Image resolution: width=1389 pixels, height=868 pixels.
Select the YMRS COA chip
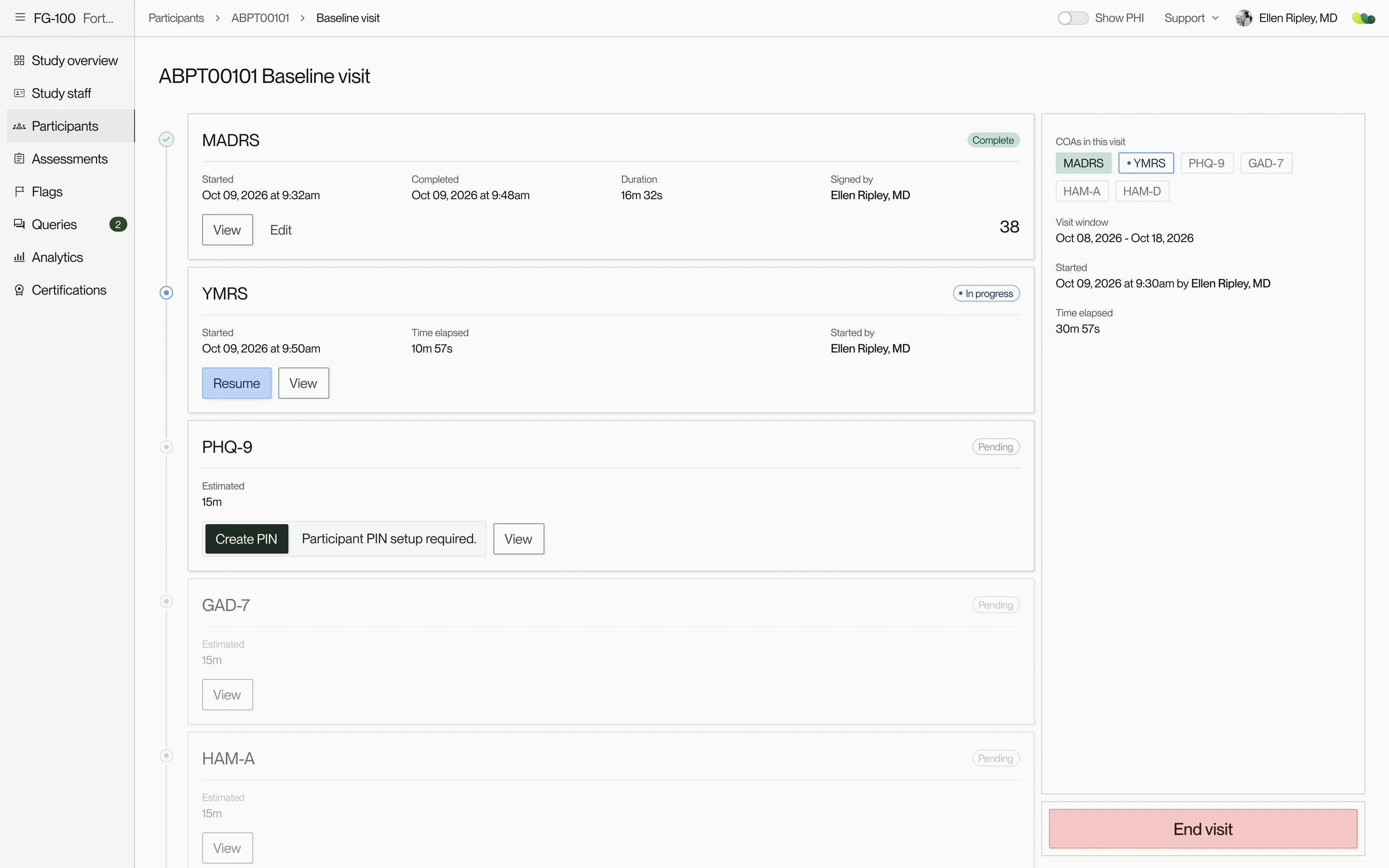pos(1145,163)
